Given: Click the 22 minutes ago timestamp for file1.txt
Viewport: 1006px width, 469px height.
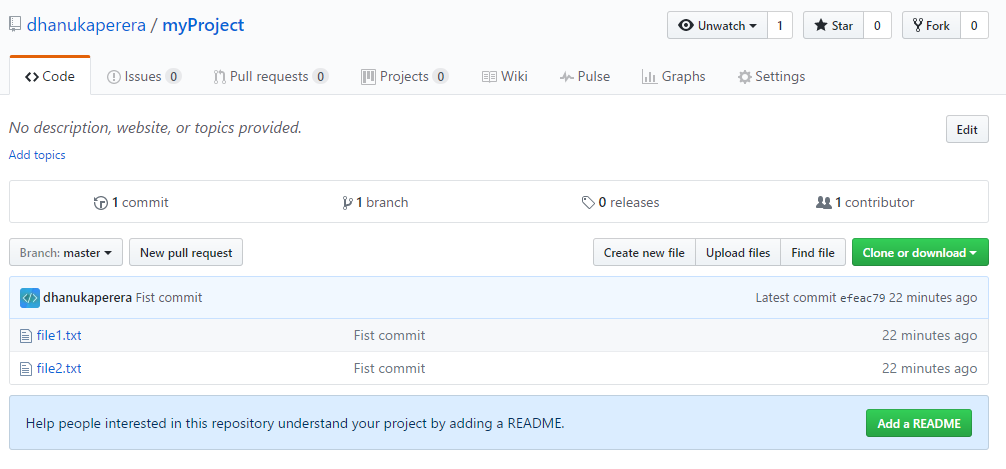Looking at the screenshot, I should [x=930, y=336].
